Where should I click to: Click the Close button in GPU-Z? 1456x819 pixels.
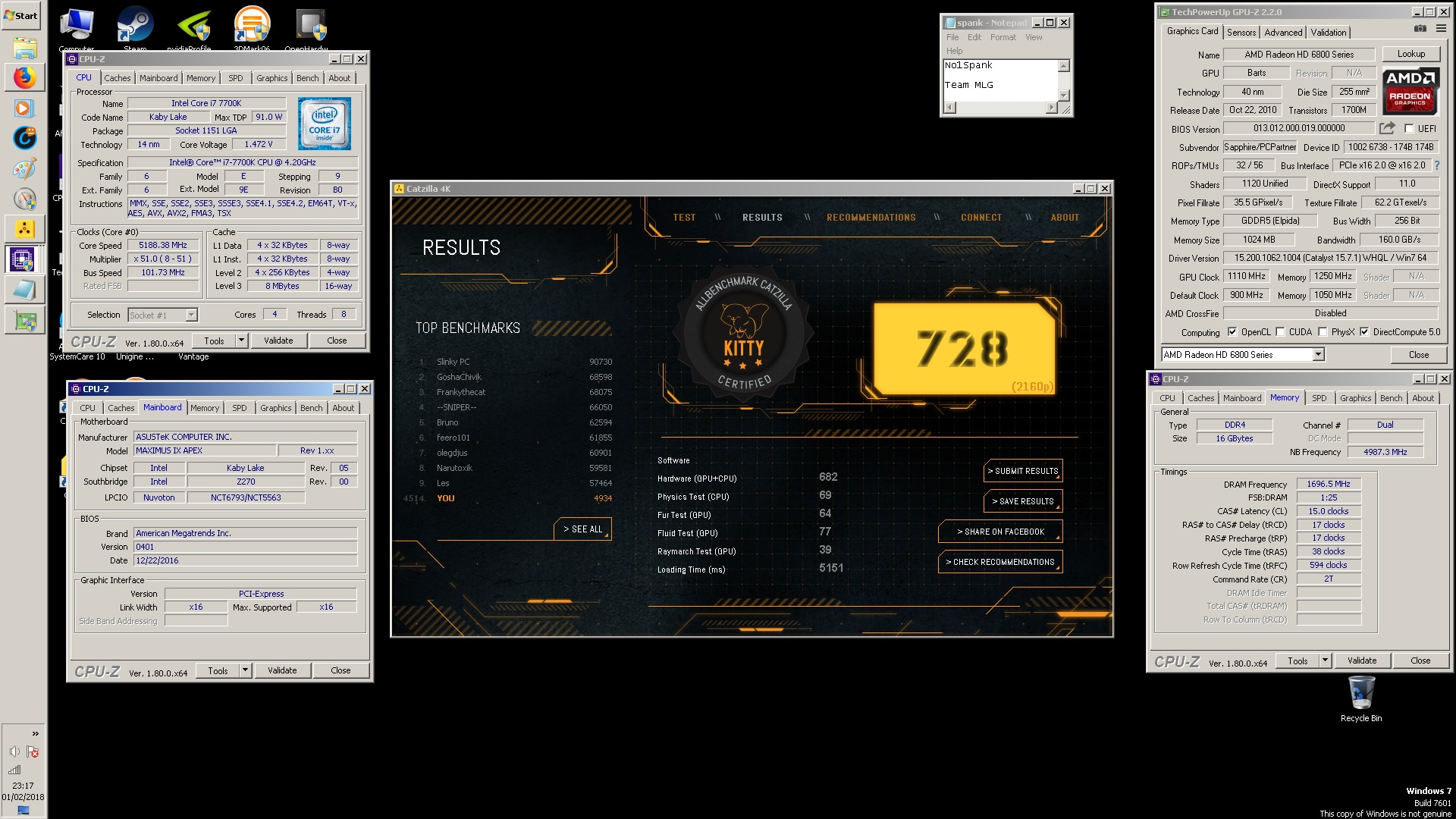[x=1418, y=355]
